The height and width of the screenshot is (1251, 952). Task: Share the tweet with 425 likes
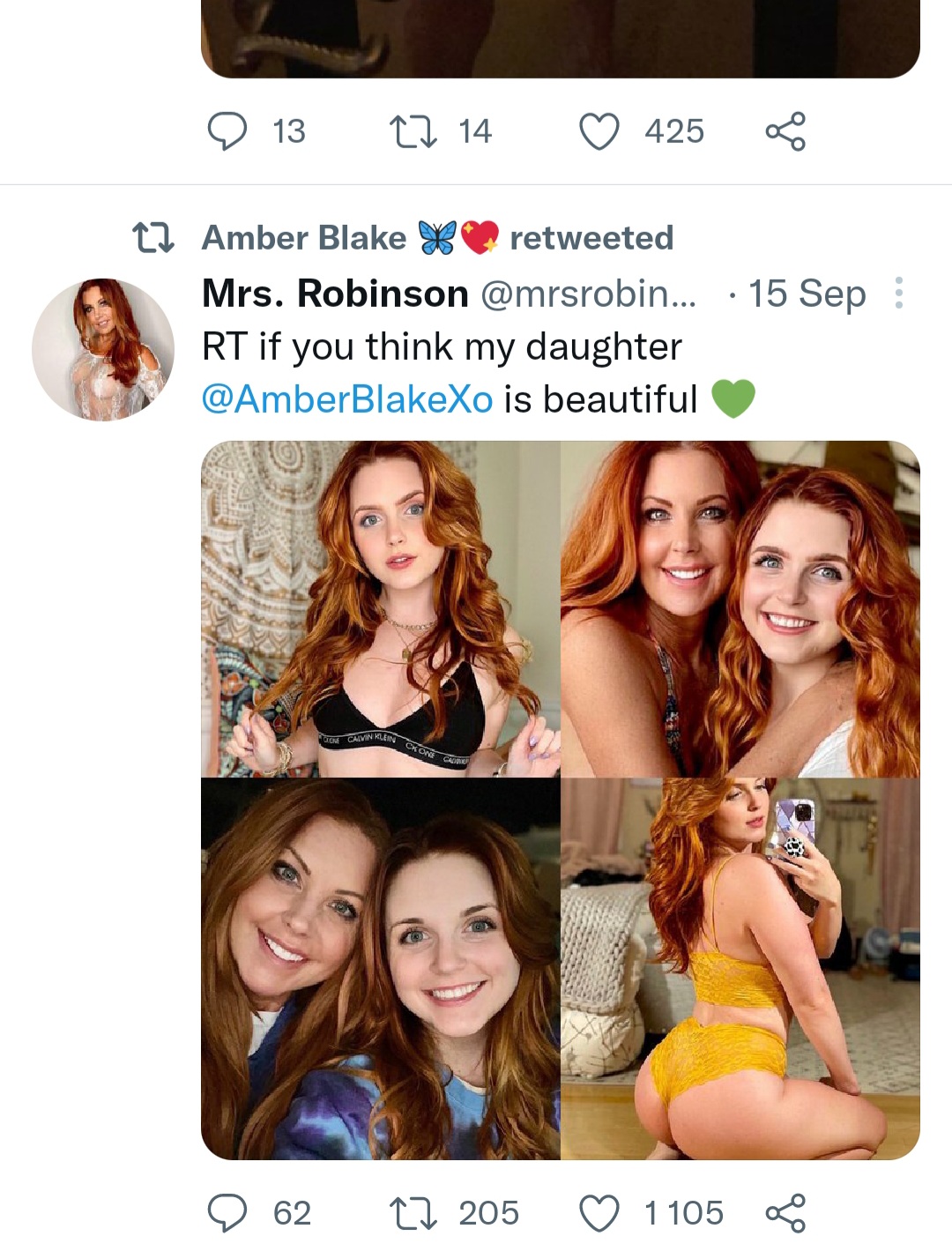click(785, 131)
